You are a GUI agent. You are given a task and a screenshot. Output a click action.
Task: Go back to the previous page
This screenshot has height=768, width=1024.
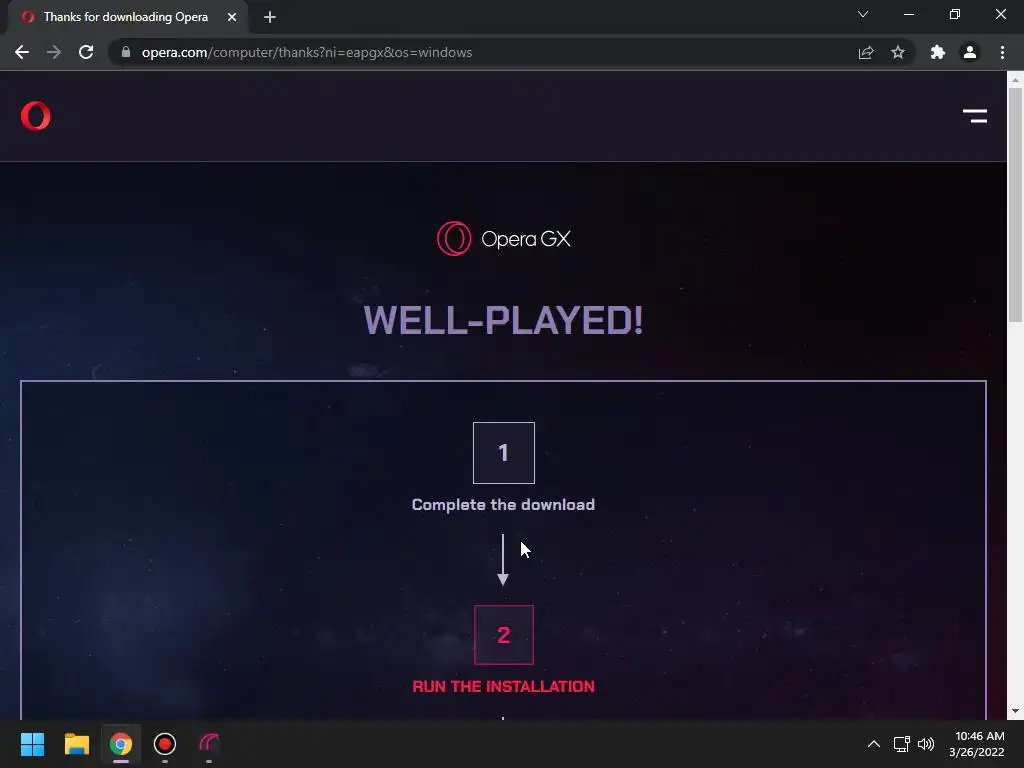(22, 52)
